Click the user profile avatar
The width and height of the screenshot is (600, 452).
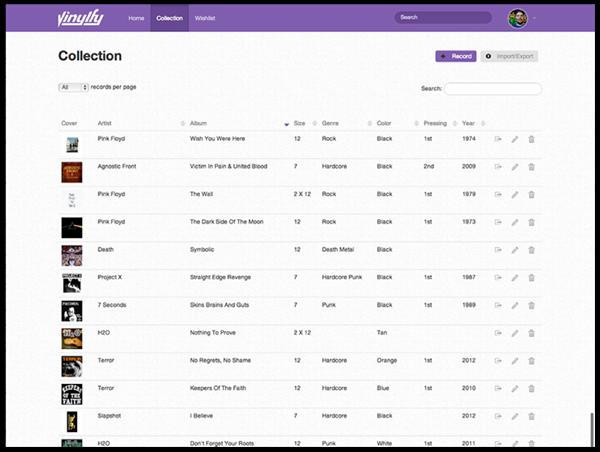(518, 17)
